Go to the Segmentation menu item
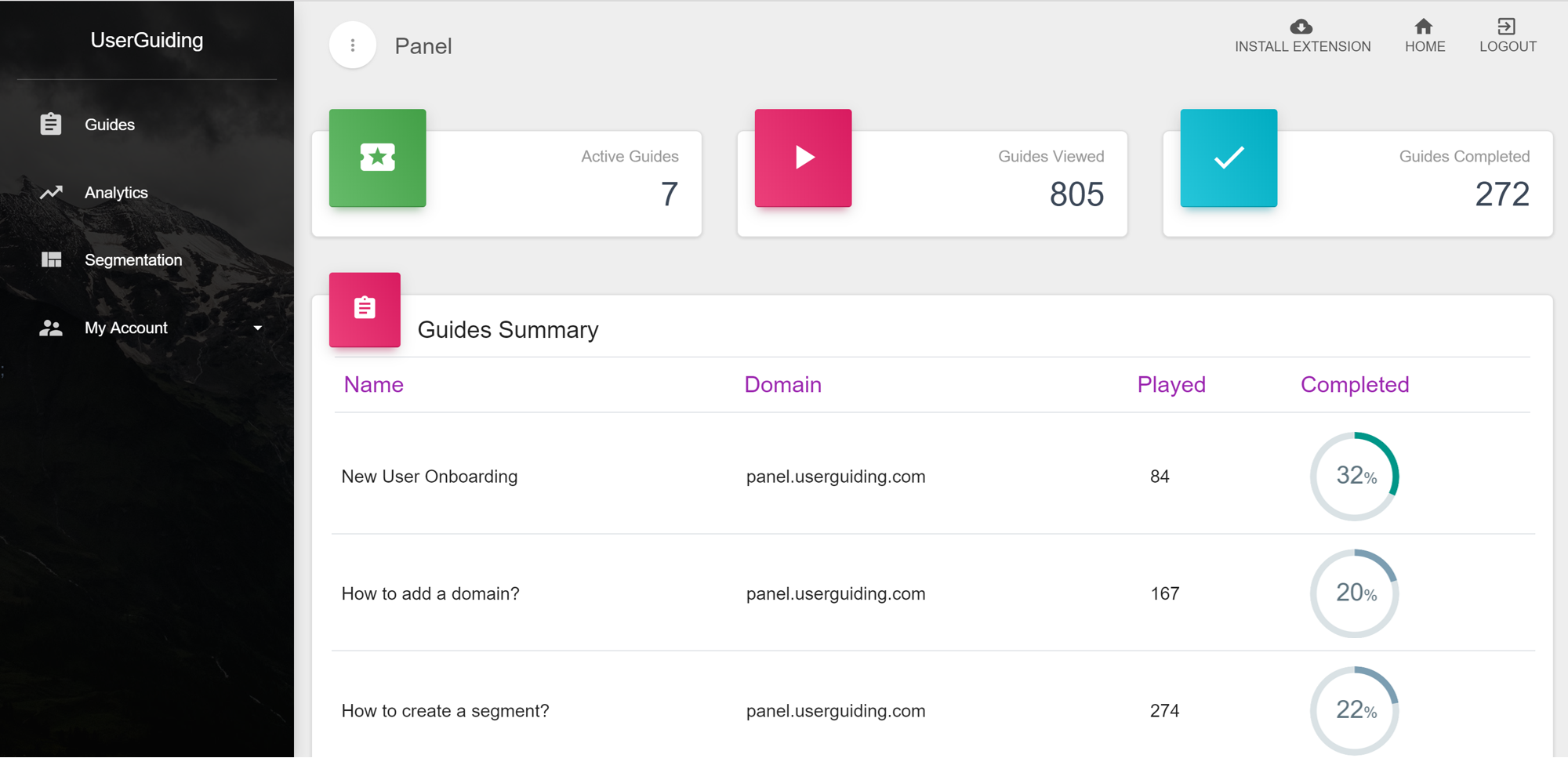This screenshot has height=758, width=1568. (133, 260)
